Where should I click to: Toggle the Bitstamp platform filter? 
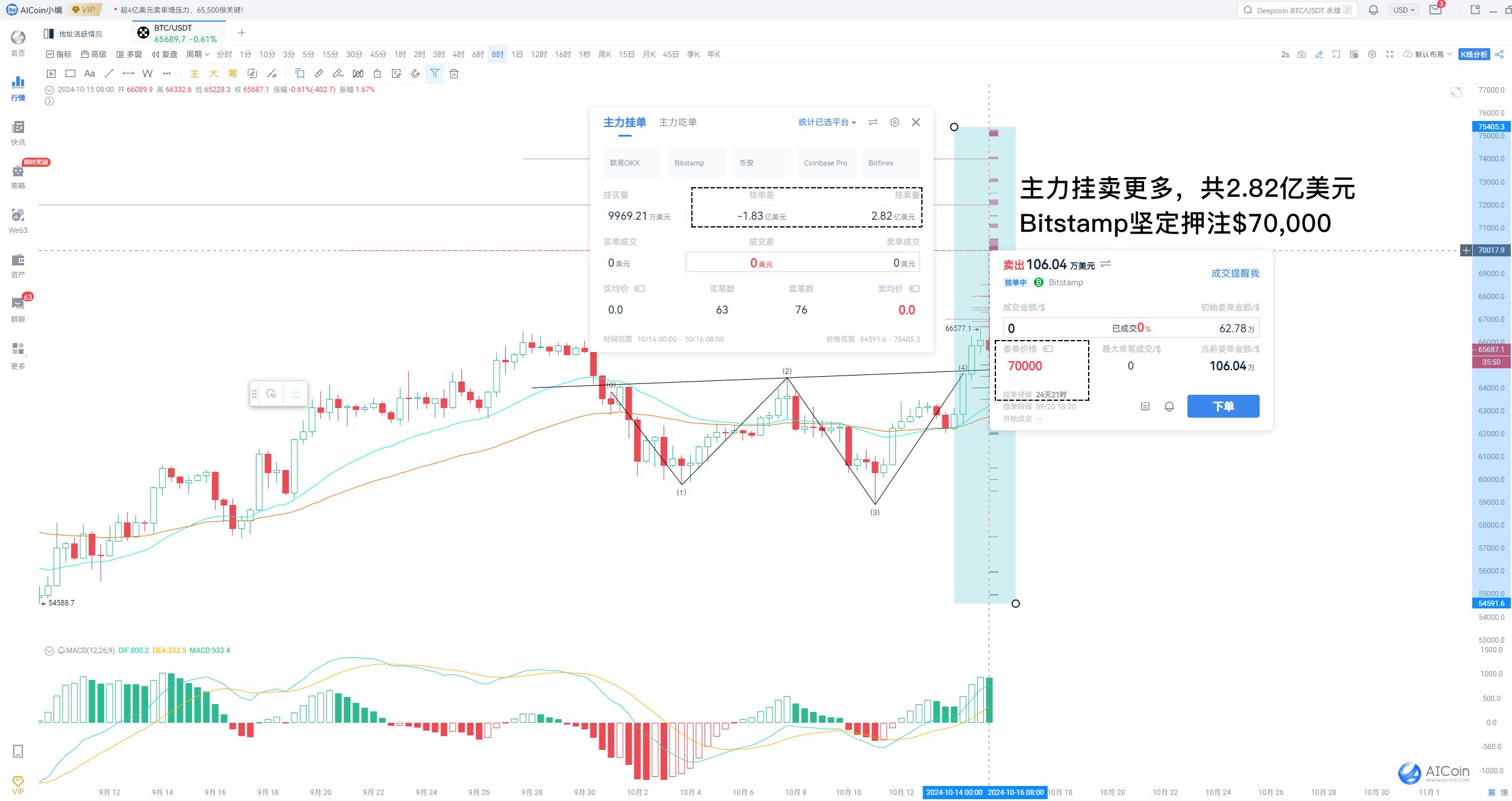point(697,162)
